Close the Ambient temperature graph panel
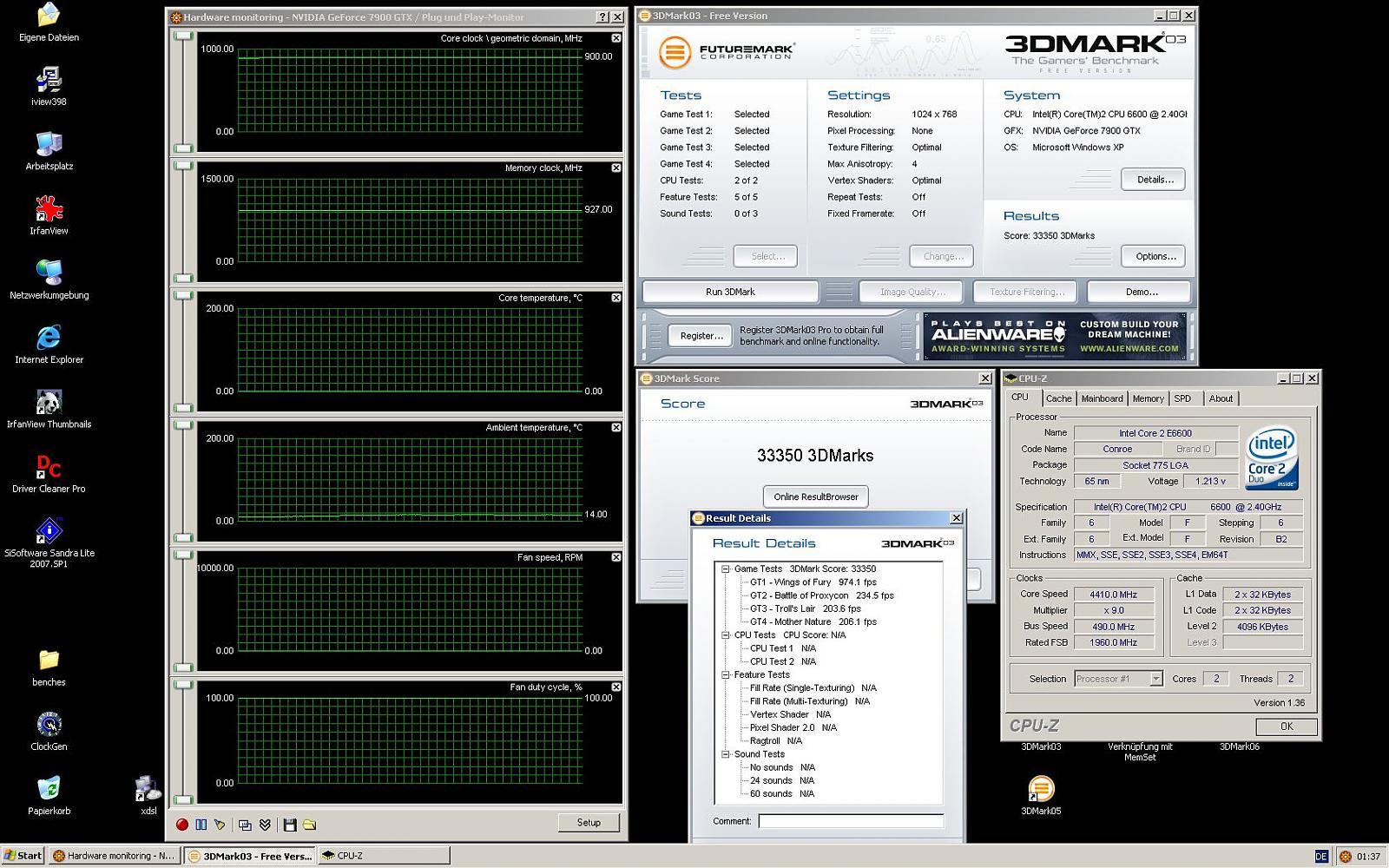This screenshot has width=1389, height=868. [x=616, y=427]
